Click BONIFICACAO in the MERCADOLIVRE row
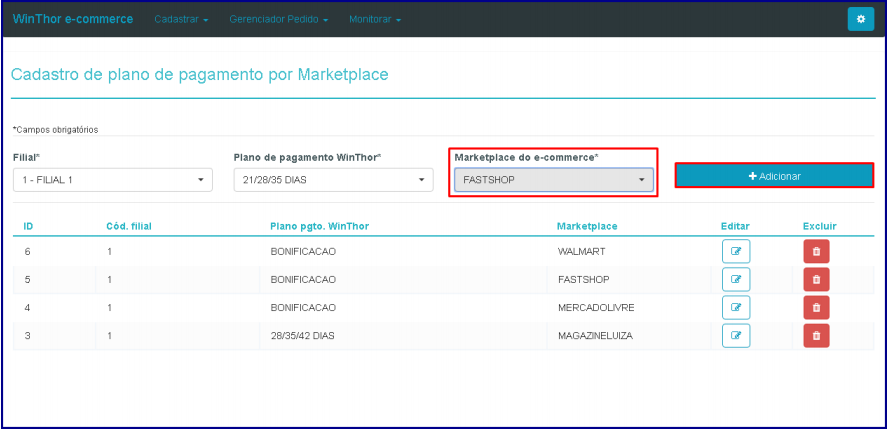 (x=303, y=308)
